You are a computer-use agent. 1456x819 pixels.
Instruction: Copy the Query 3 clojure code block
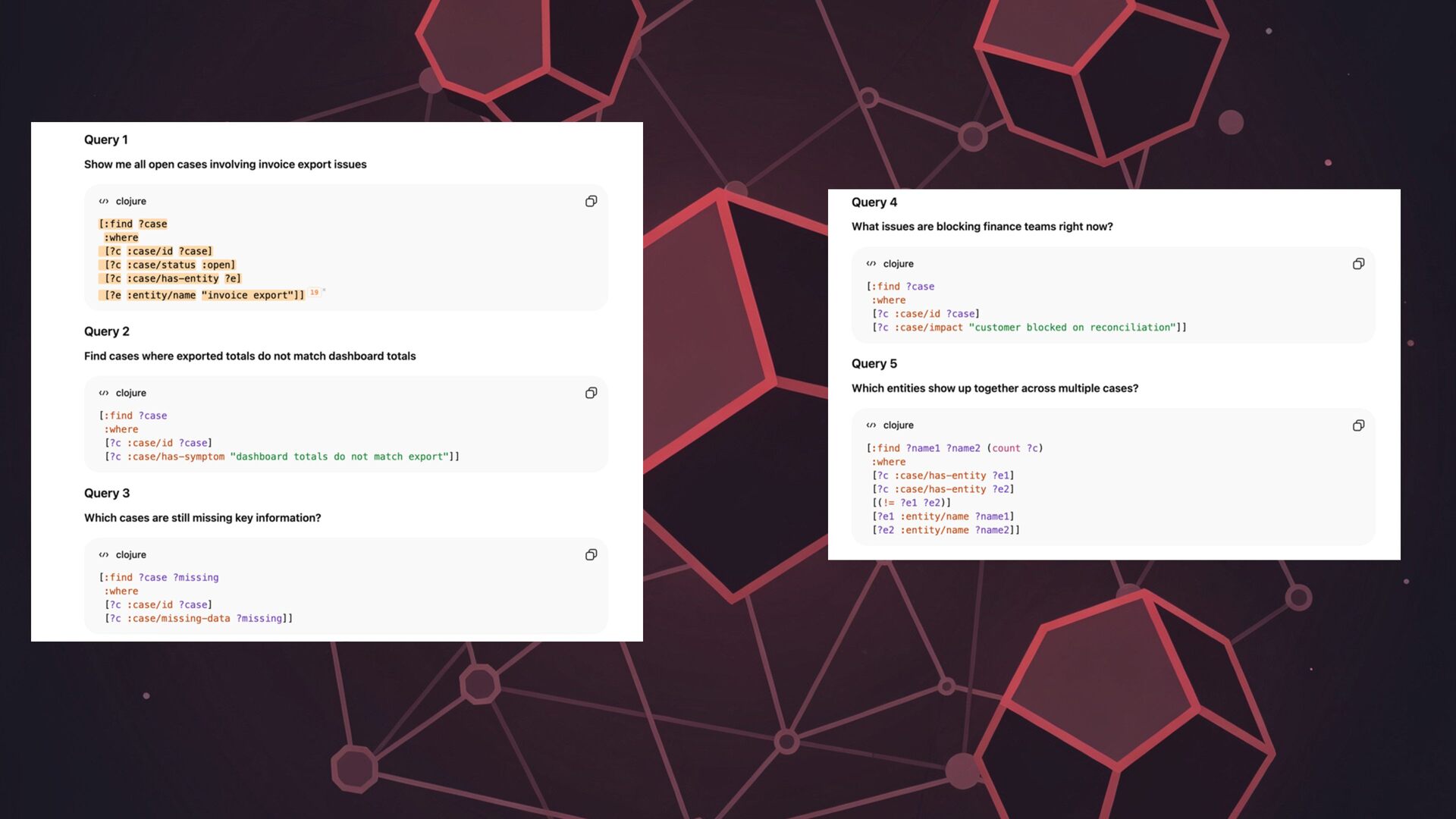coord(591,554)
